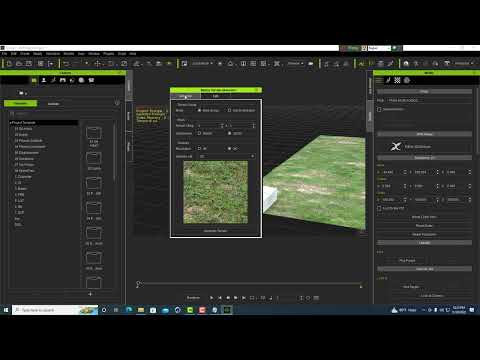Open the File menu
The height and width of the screenshot is (360, 480).
coord(5,54)
